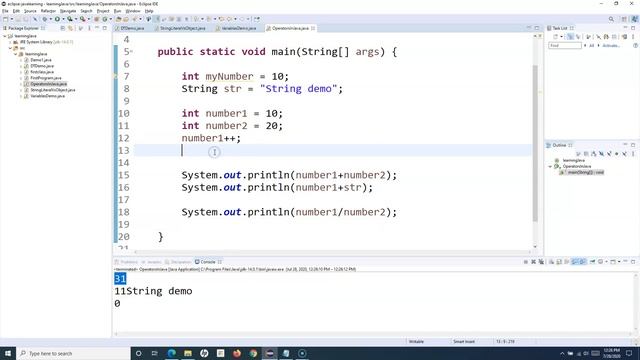
Task: Click the Coverage run icon in toolbar
Action: [70, 19]
